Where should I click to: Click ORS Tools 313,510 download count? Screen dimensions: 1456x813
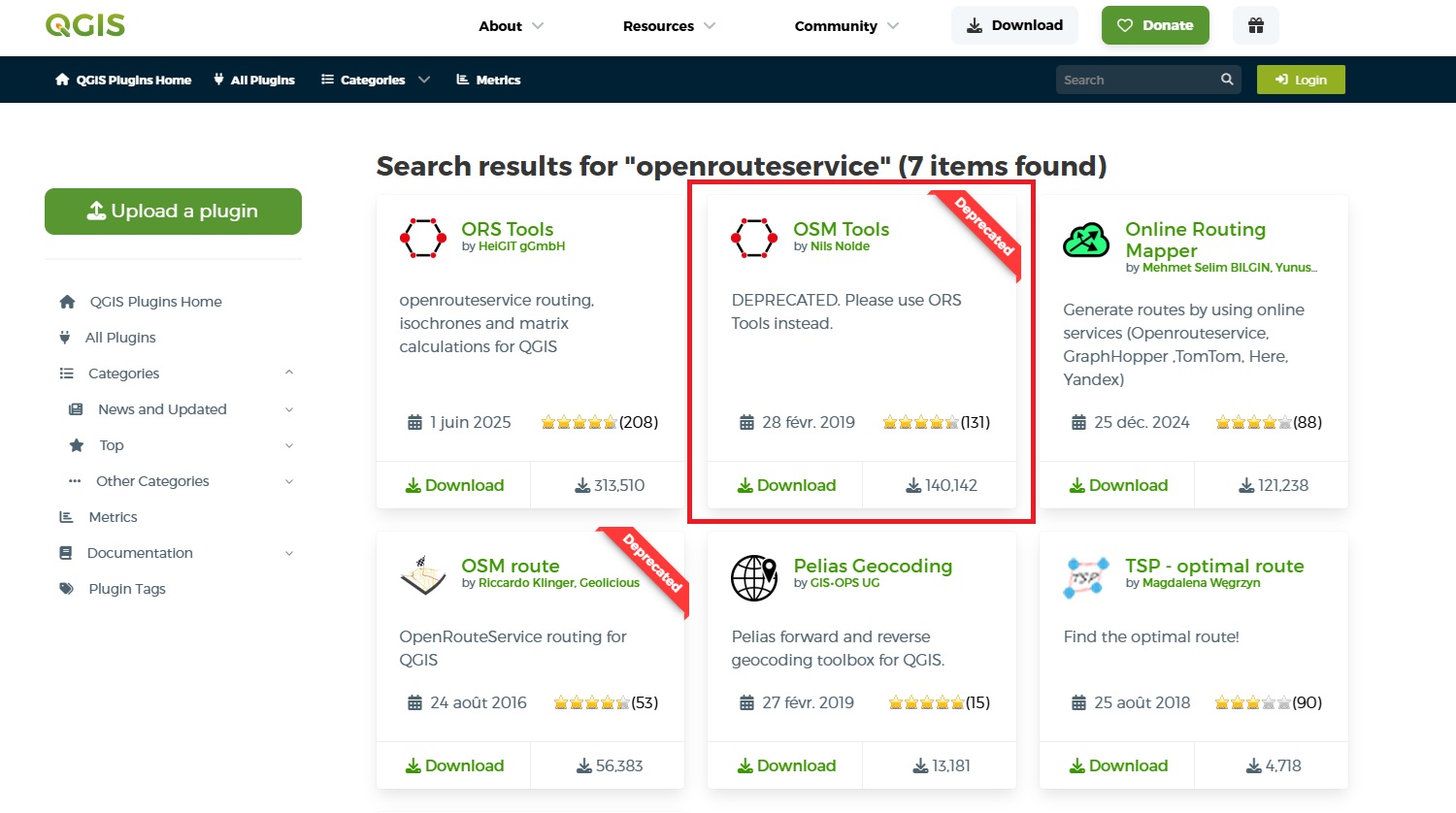[x=610, y=485]
